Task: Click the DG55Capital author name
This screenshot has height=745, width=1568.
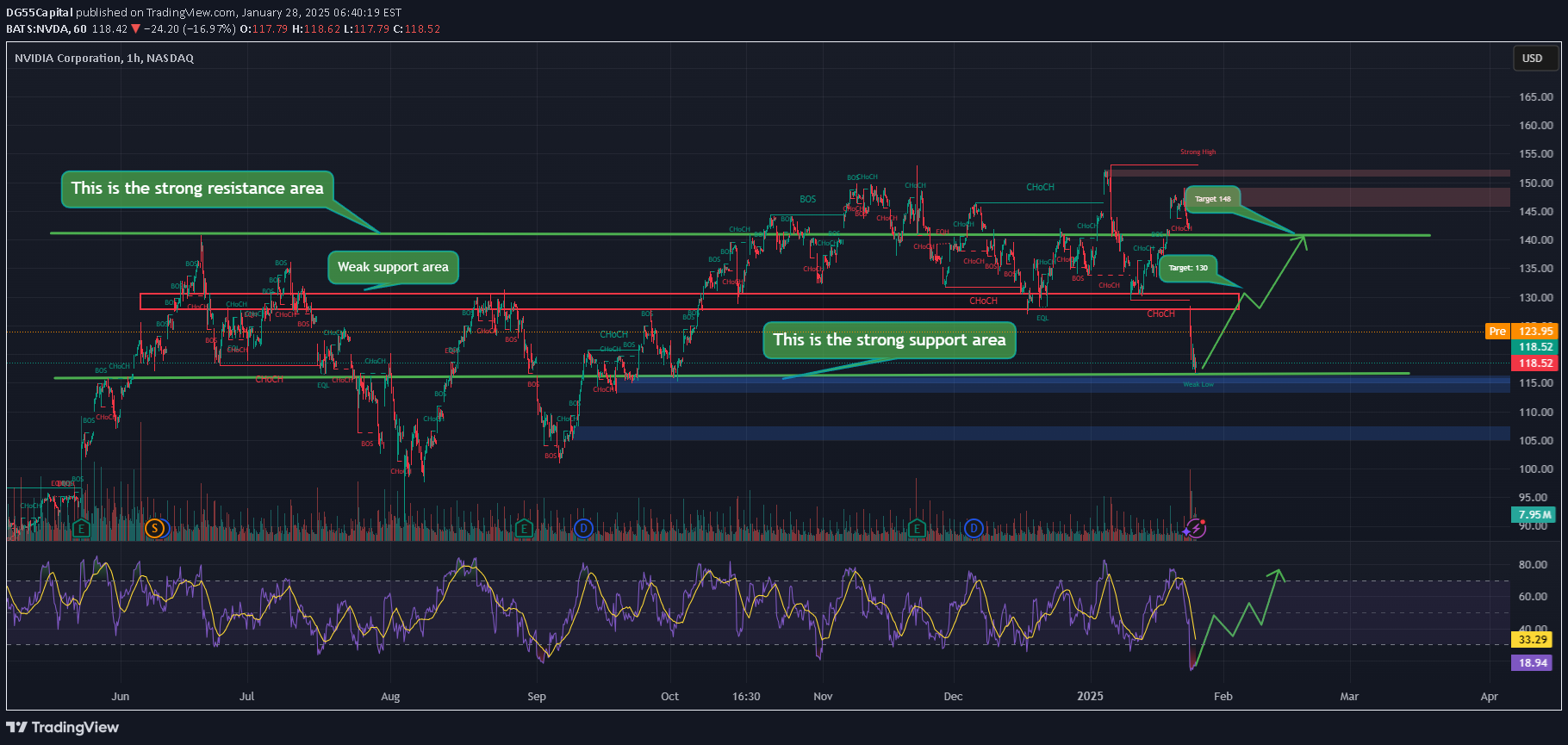Action: click(39, 12)
